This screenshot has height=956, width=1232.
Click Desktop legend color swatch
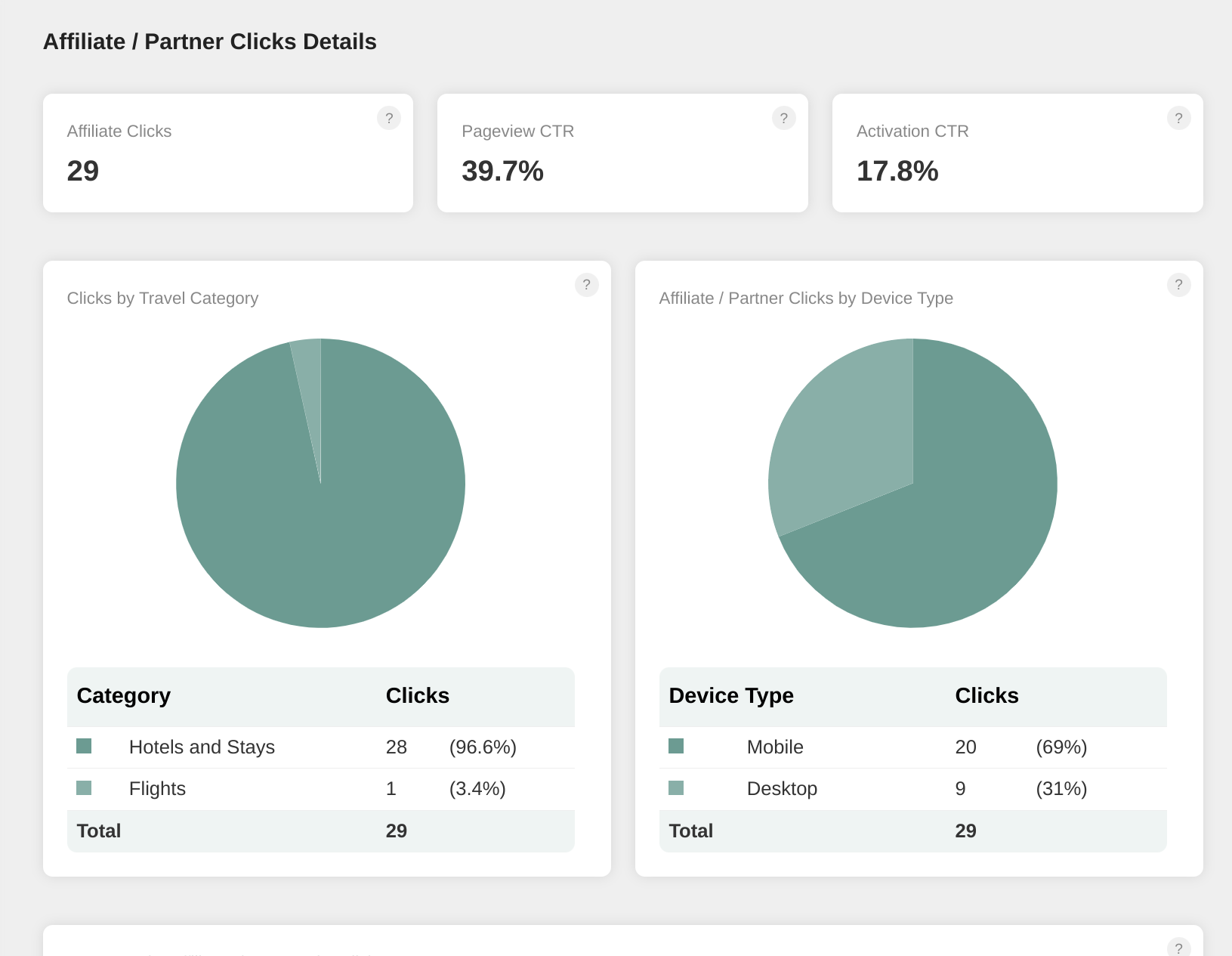pyautogui.click(x=676, y=788)
